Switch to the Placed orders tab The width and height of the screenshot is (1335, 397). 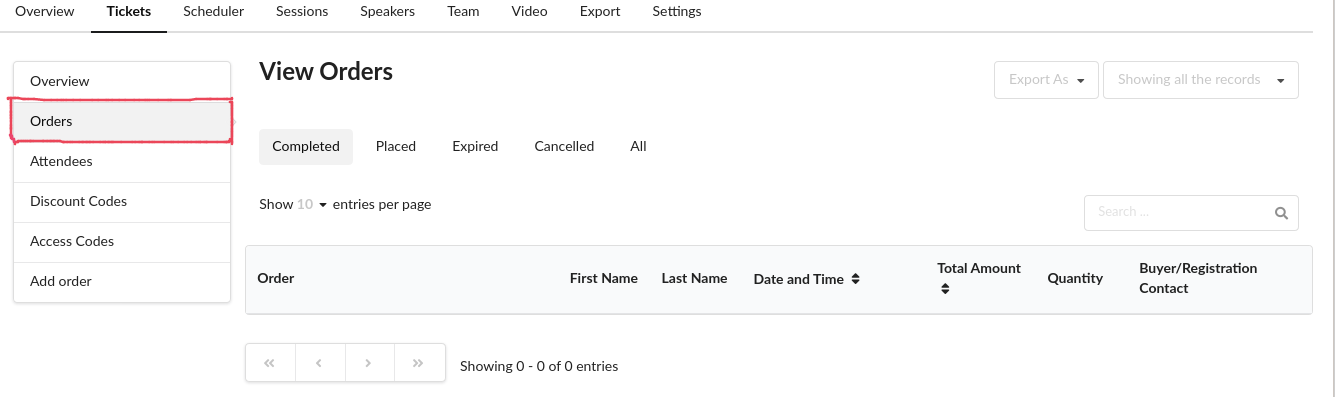(396, 146)
